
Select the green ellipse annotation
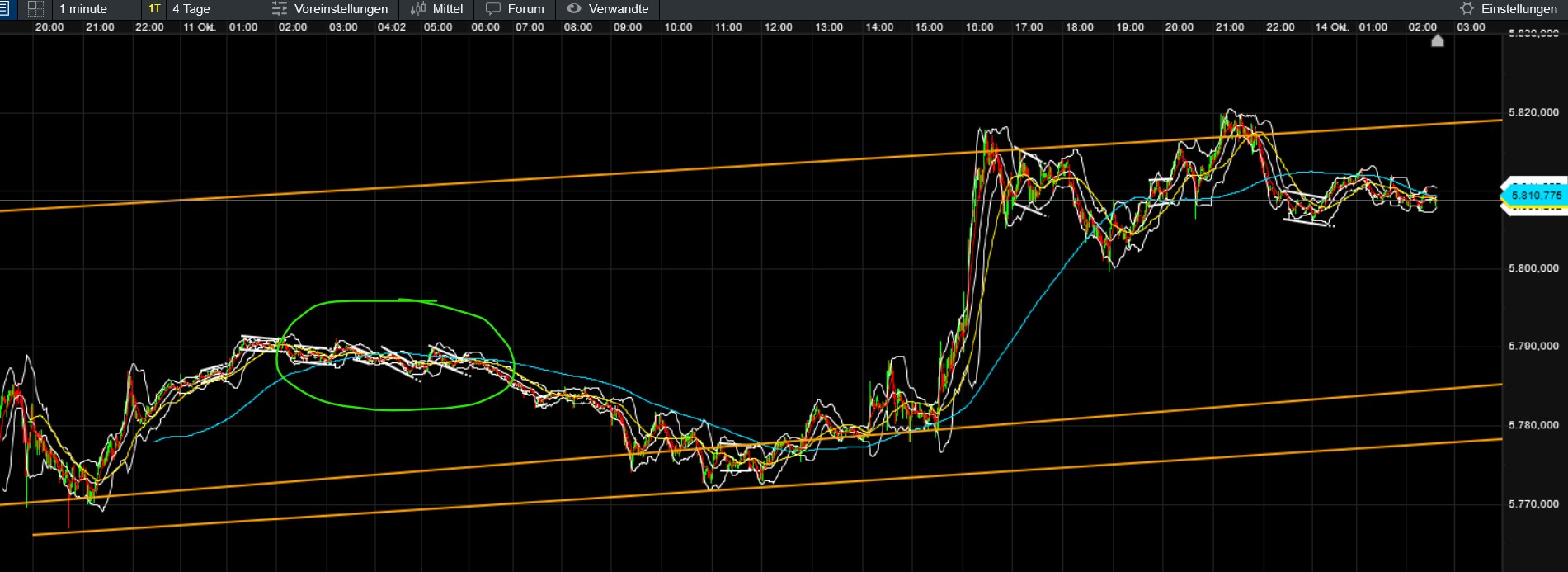pyautogui.click(x=395, y=355)
